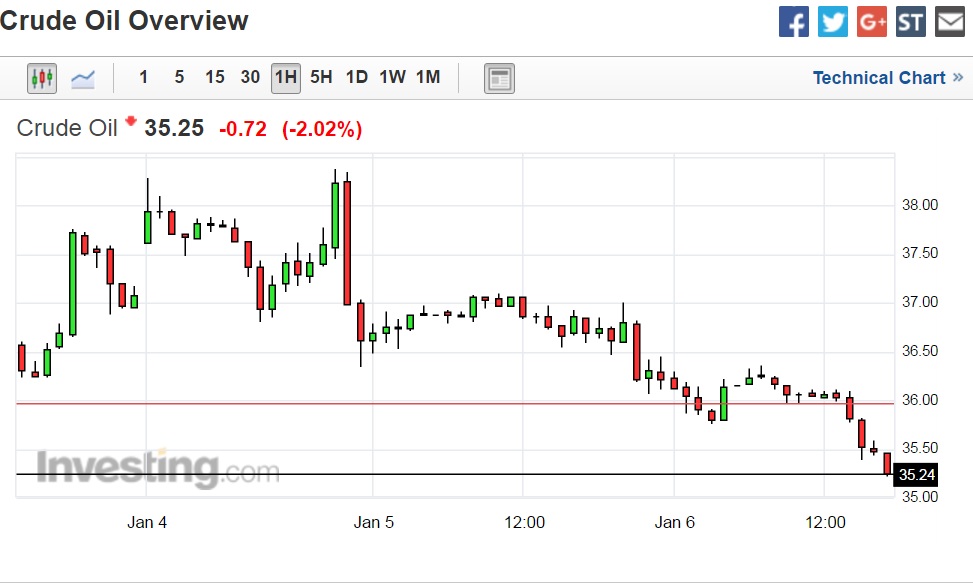The height and width of the screenshot is (583, 973).
Task: Click the 35.50 price axis label
Action: [920, 448]
